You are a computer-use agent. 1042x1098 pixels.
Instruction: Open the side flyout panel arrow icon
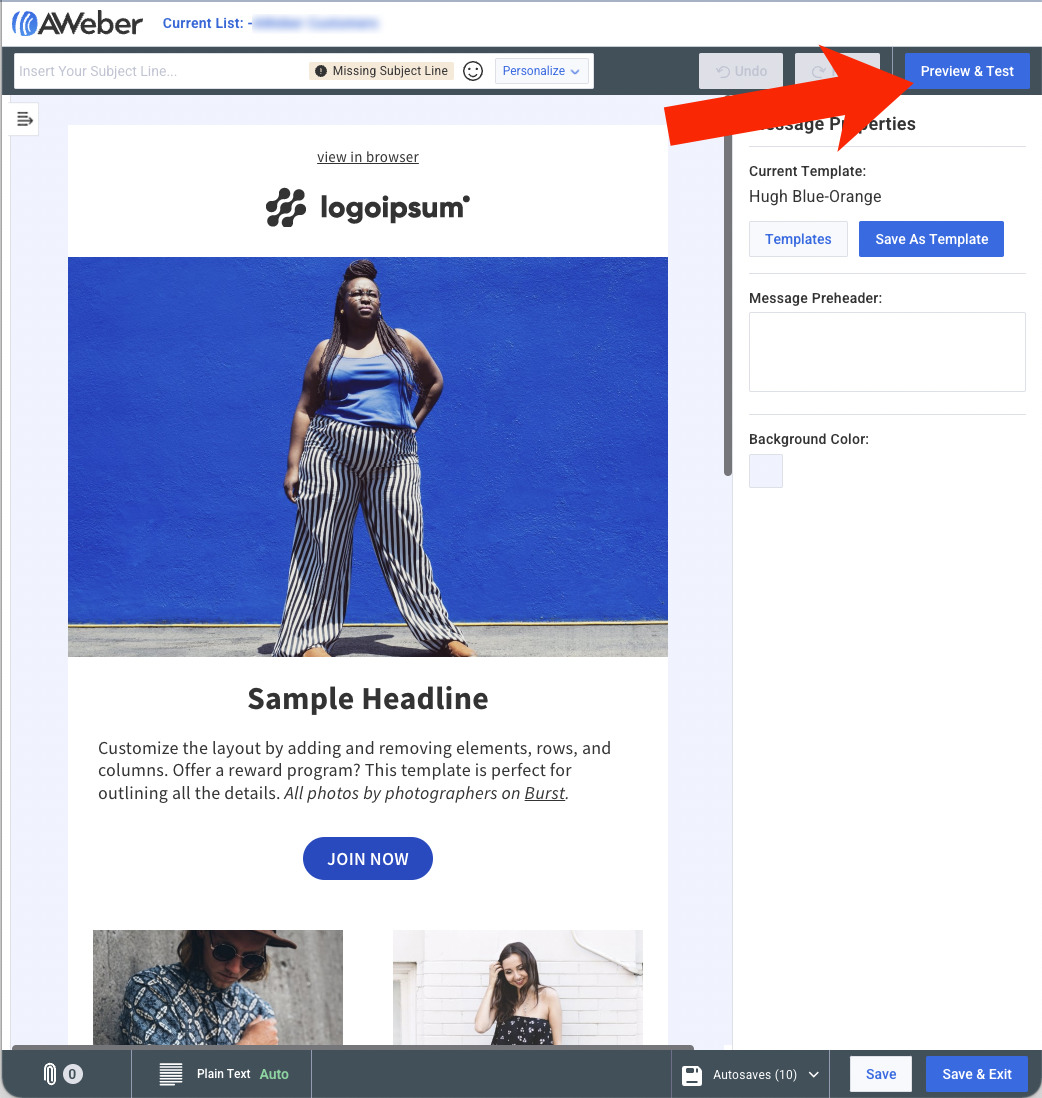coord(23,118)
